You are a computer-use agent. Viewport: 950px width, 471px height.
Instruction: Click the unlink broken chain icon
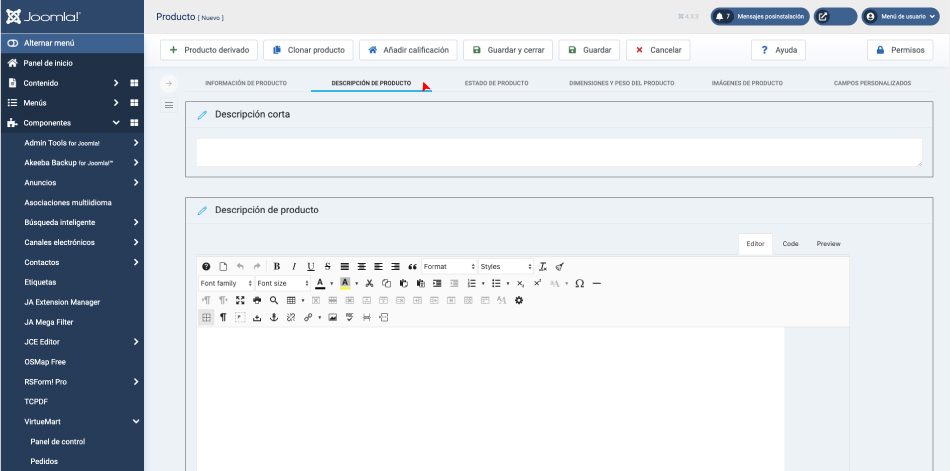[291, 317]
